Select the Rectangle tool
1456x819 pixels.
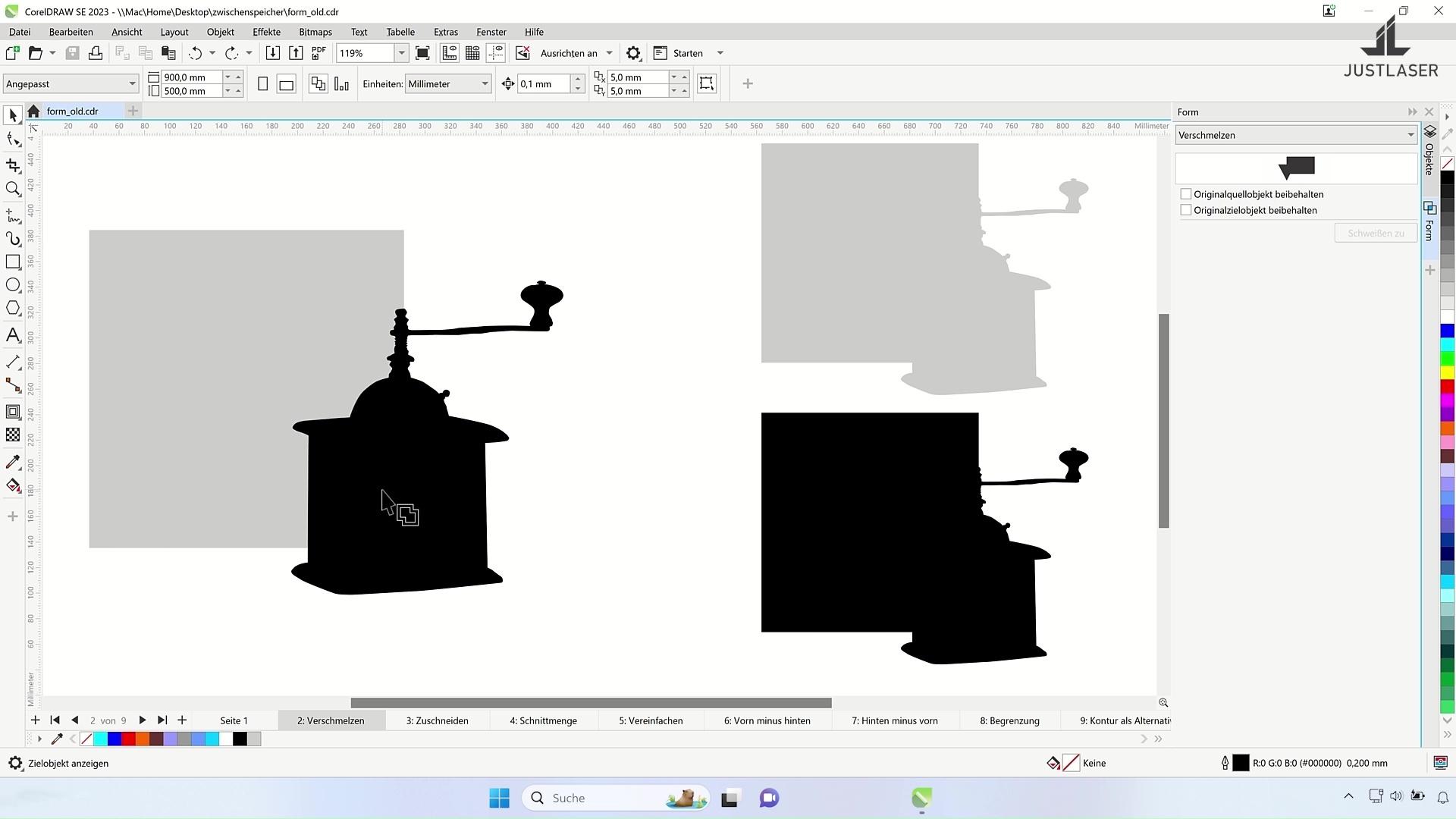click(x=13, y=262)
